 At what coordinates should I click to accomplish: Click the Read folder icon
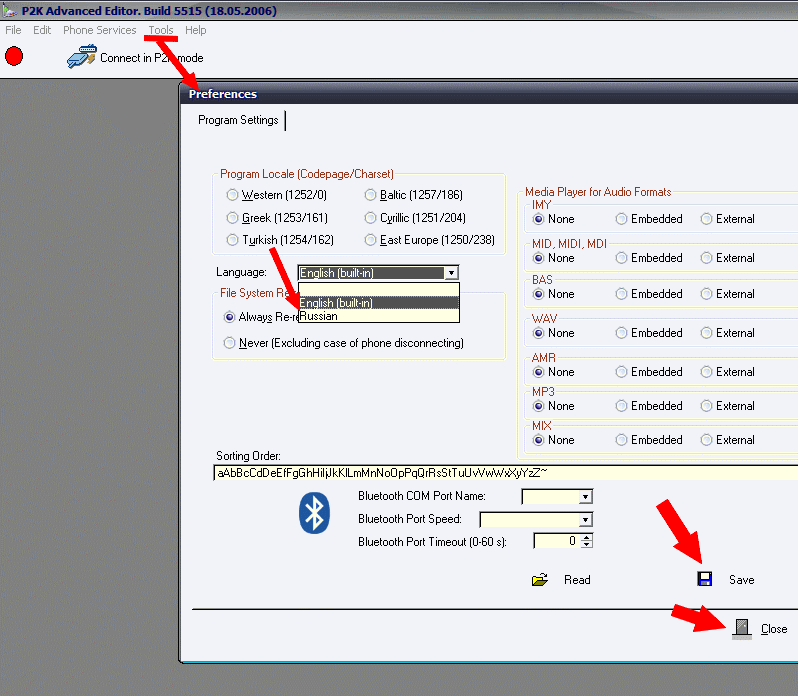pos(540,579)
